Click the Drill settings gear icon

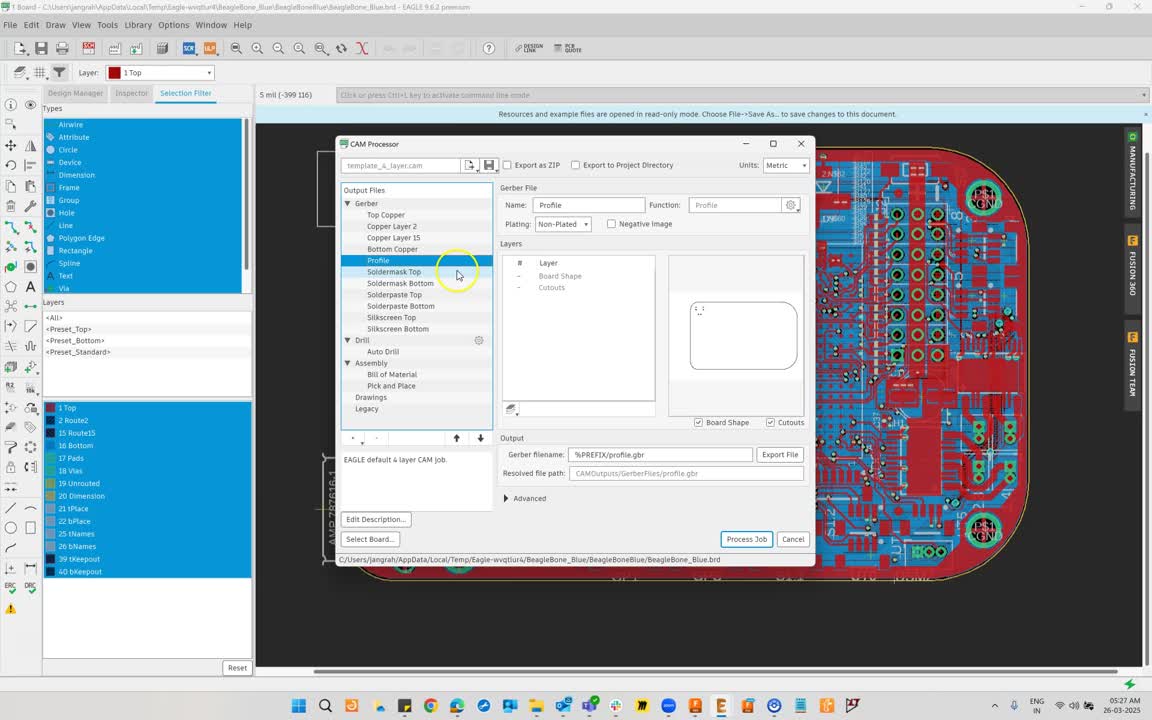pos(479,340)
